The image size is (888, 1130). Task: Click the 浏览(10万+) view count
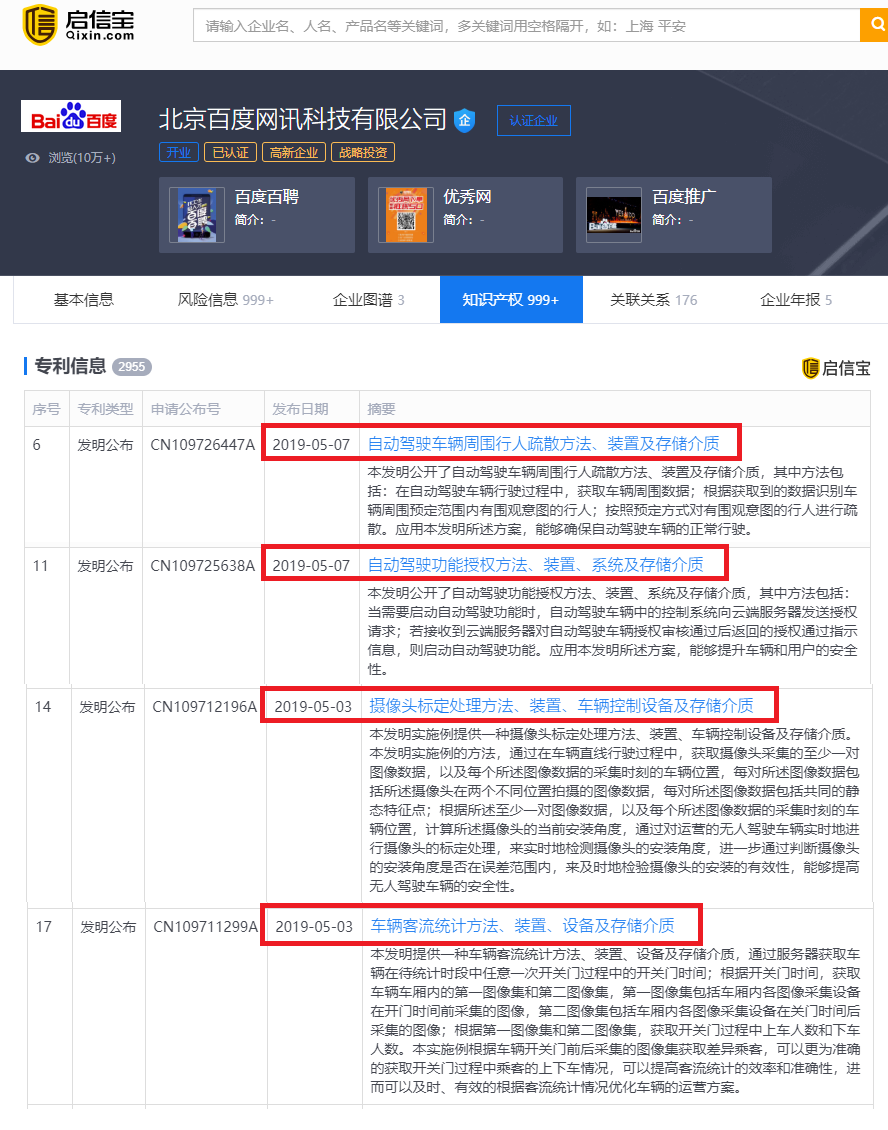(x=81, y=158)
